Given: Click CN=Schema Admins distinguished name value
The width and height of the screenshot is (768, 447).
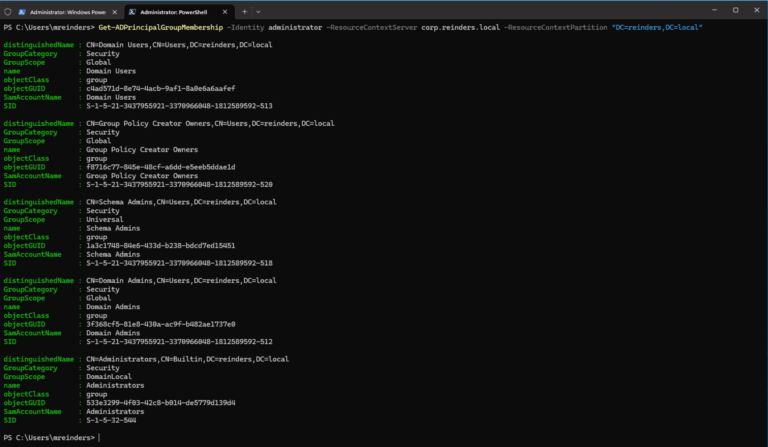Looking at the screenshot, I should [181, 202].
